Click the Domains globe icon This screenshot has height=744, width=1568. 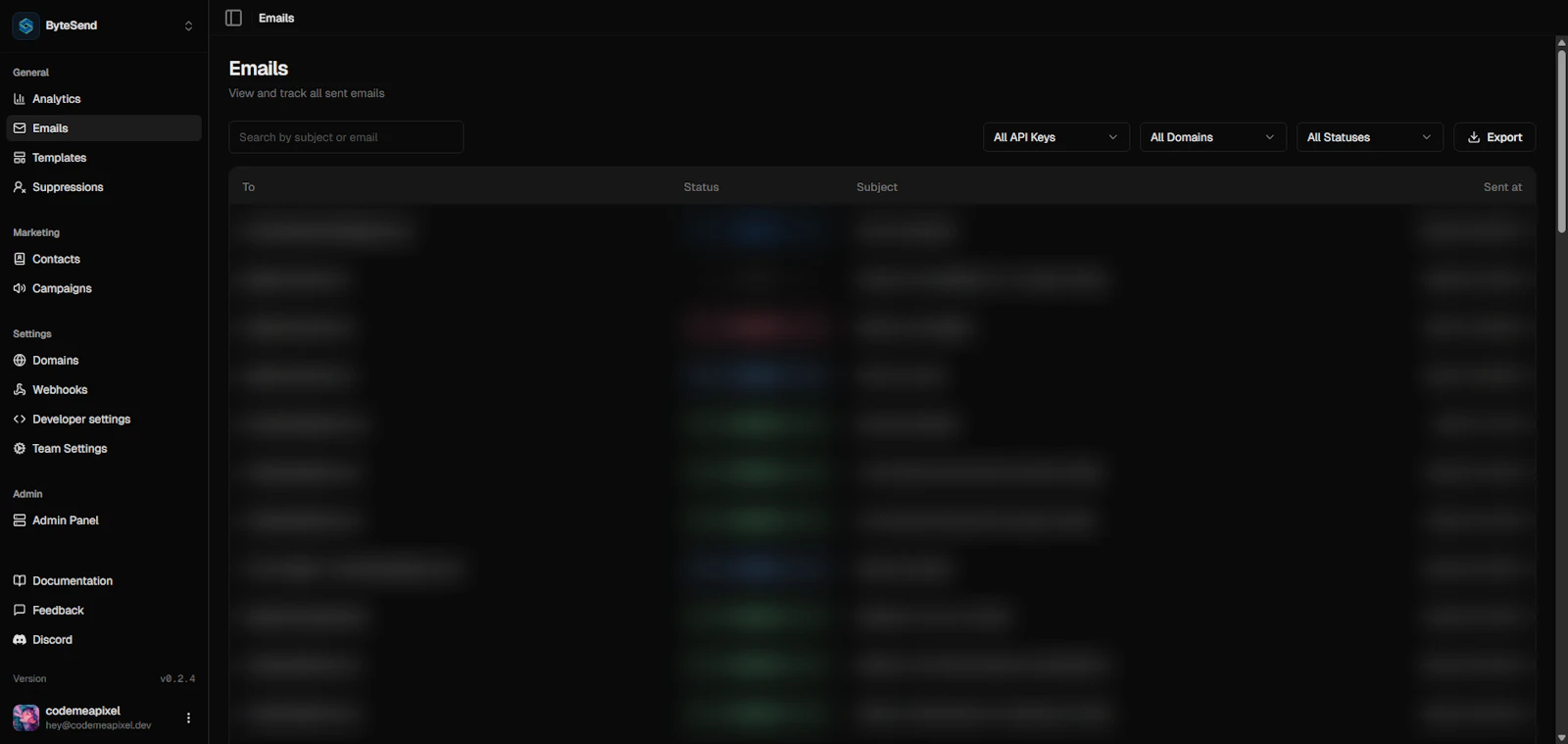[20, 361]
